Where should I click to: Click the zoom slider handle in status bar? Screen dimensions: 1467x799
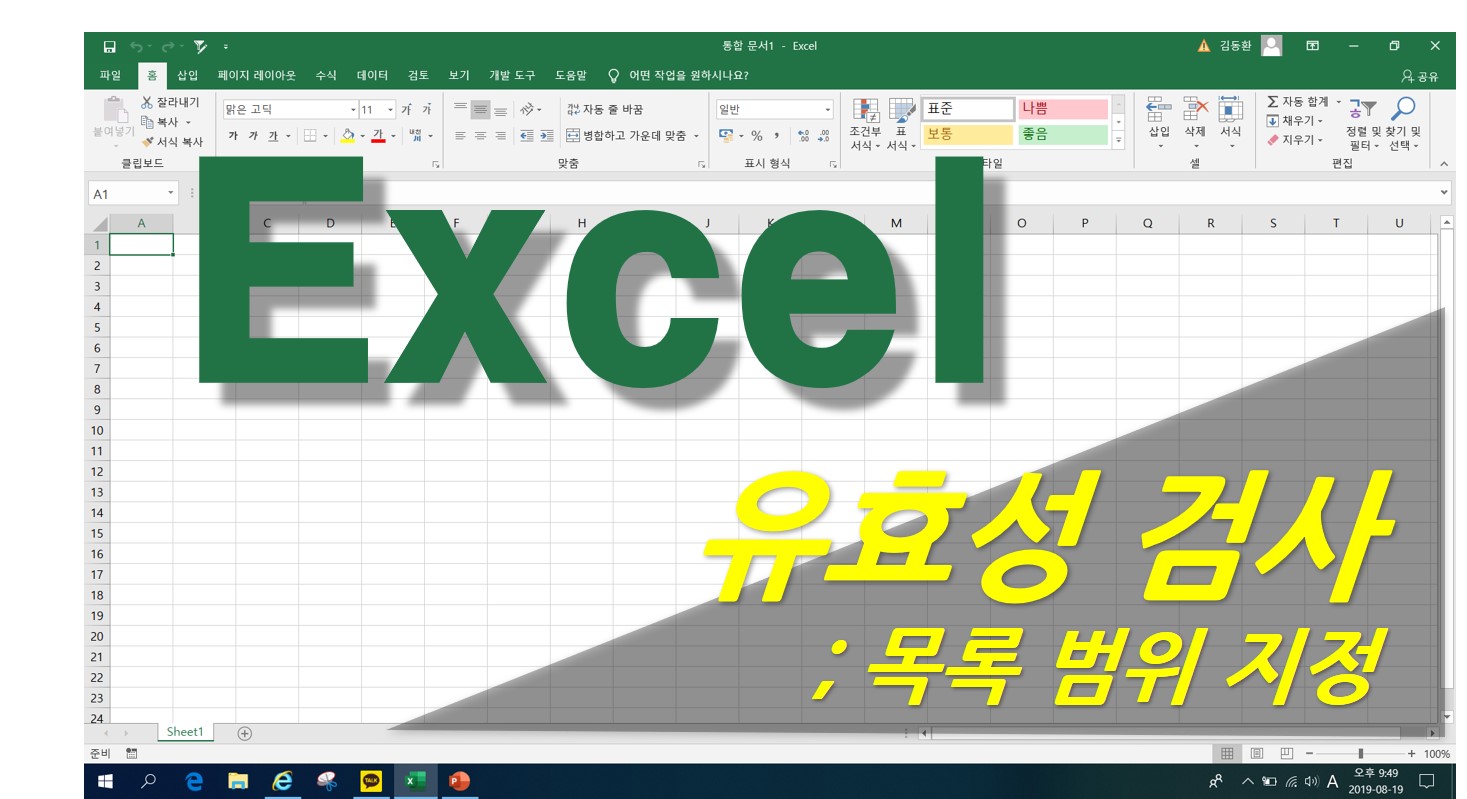point(1360,753)
